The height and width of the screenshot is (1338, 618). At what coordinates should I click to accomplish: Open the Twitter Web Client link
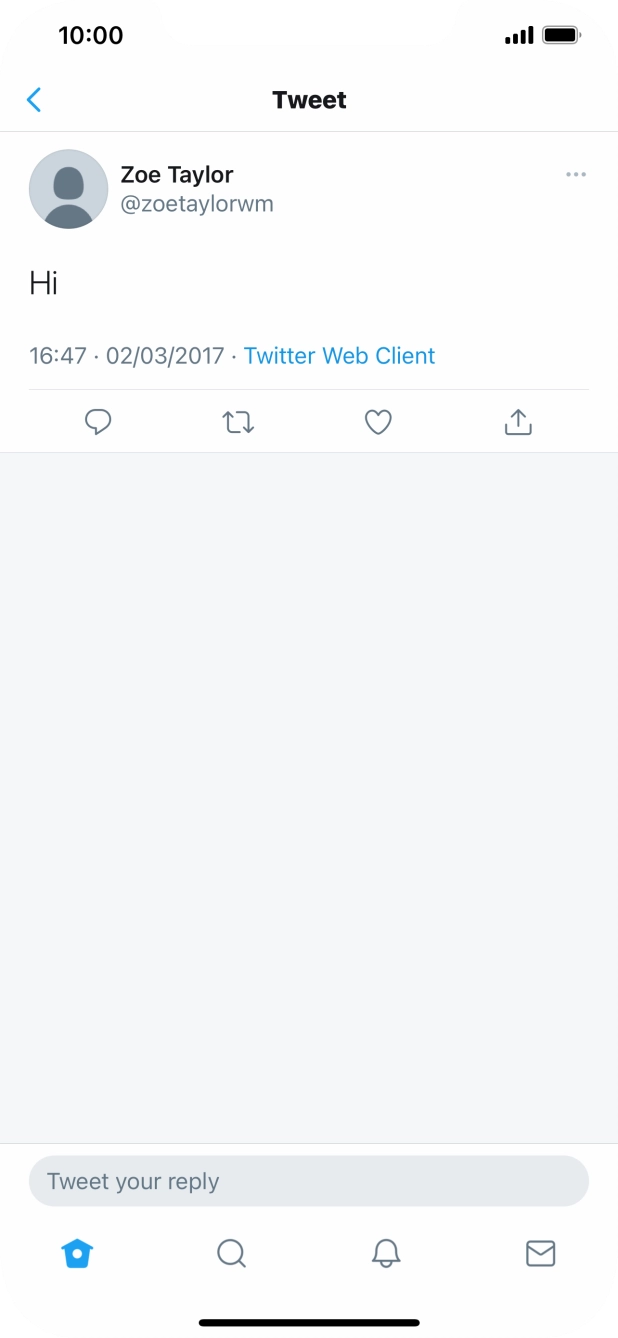(339, 356)
